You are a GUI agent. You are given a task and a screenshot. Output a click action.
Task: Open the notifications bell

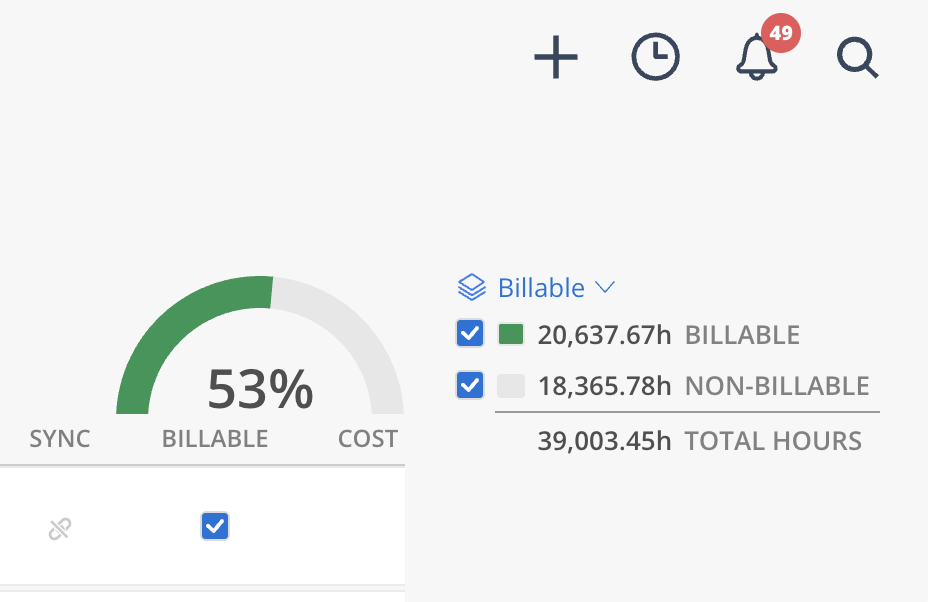pyautogui.click(x=756, y=60)
